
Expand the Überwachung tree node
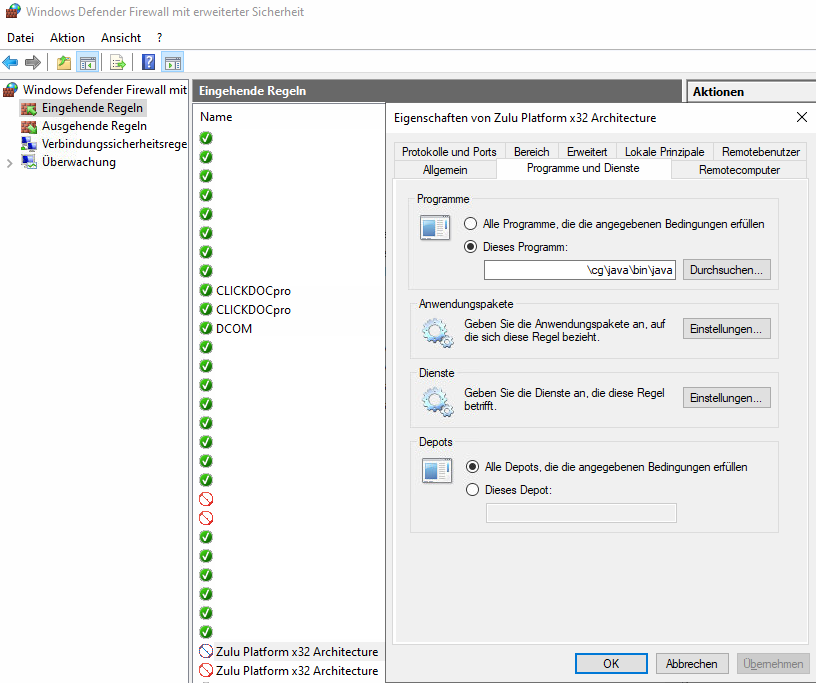[x=9, y=163]
